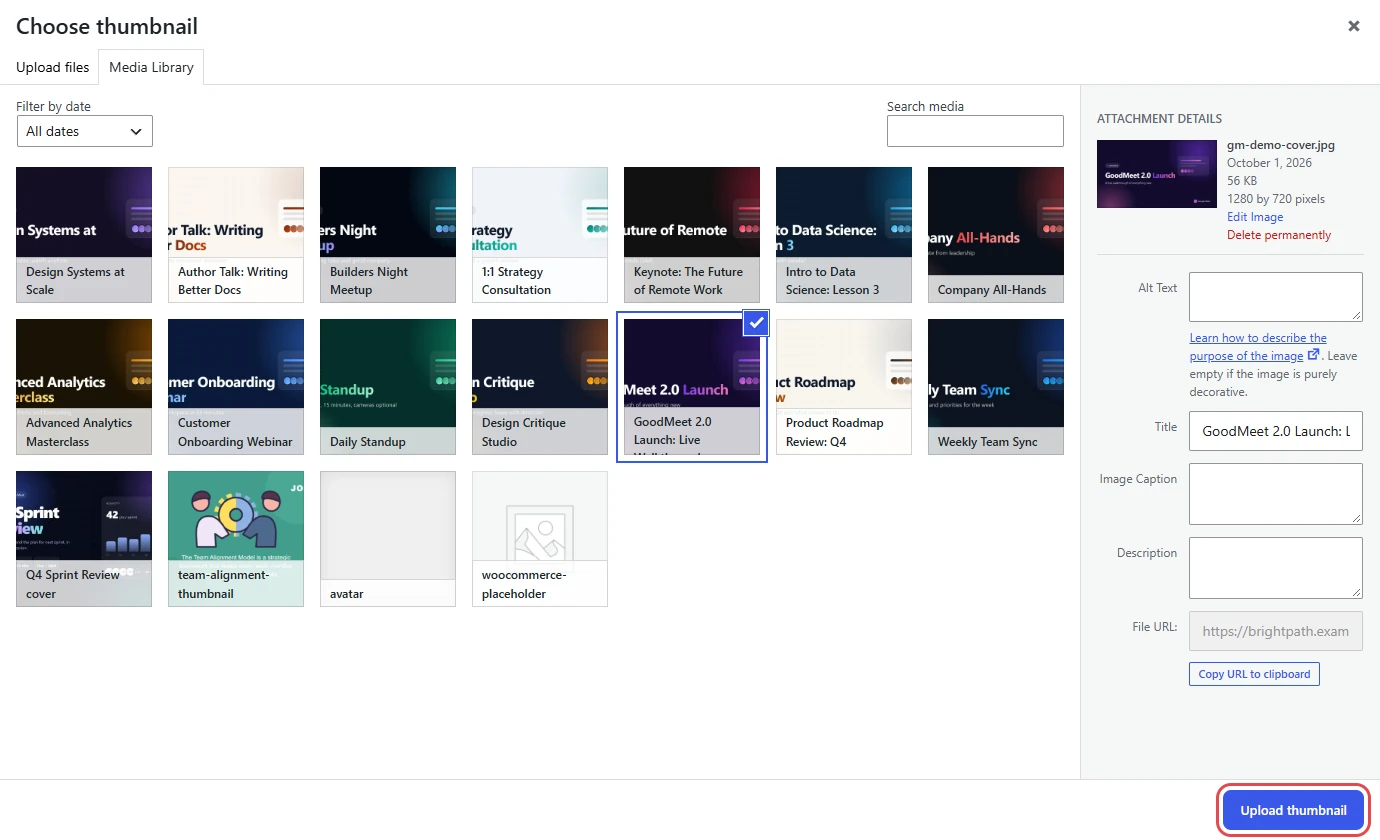Select the Design Systems at Scale thumbnail
The image size is (1380, 840).
(84, 235)
